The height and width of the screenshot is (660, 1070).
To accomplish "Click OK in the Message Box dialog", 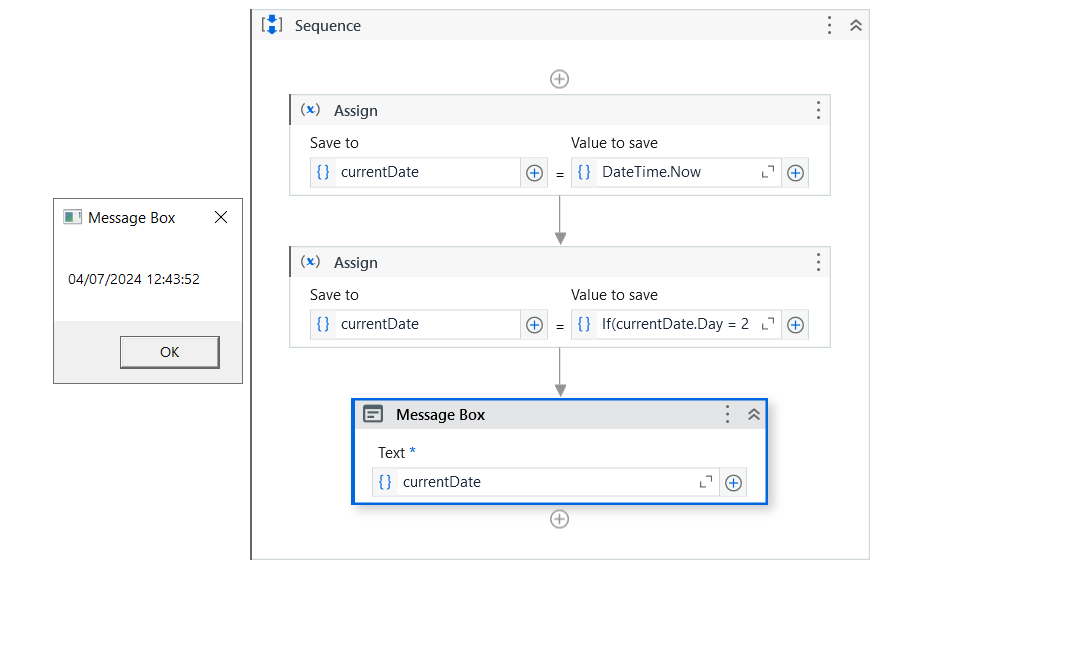I will tap(169, 352).
